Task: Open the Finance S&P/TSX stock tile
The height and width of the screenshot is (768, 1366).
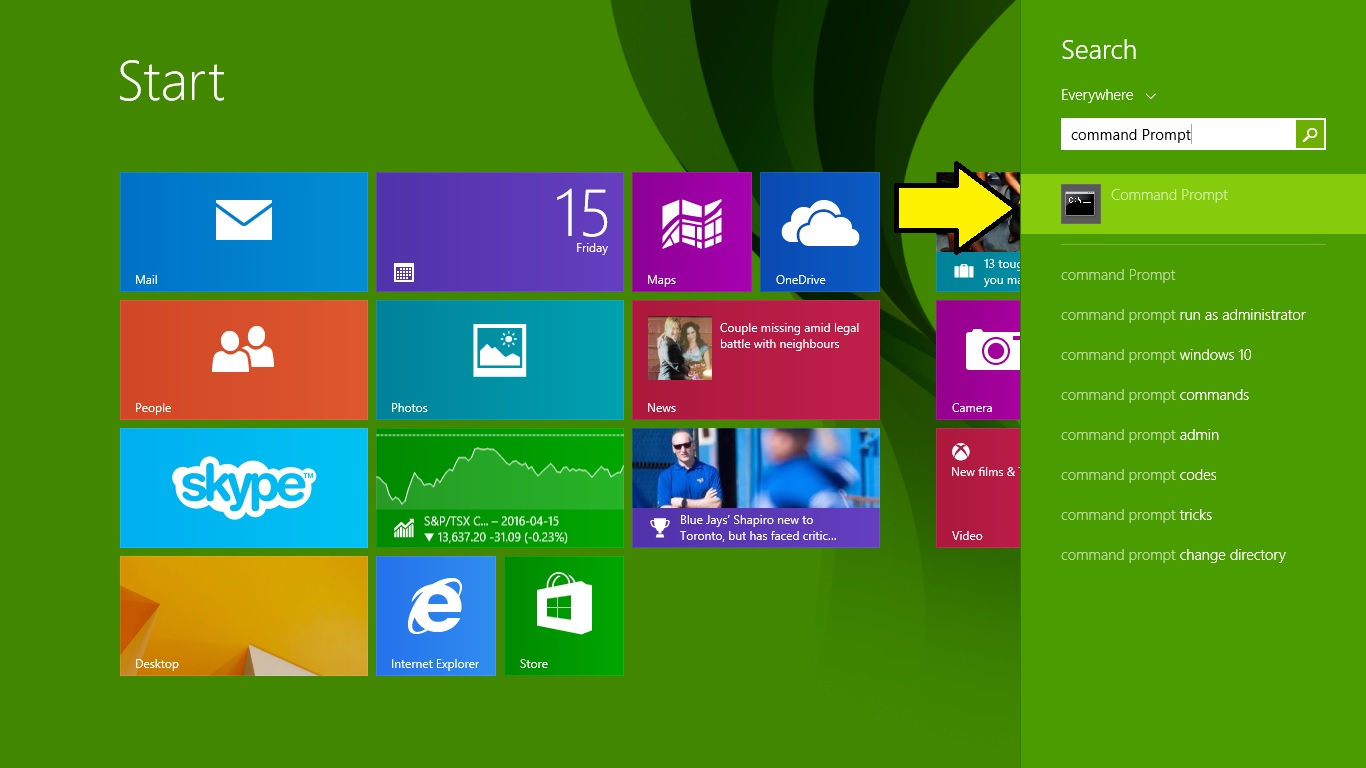Action: (x=500, y=488)
